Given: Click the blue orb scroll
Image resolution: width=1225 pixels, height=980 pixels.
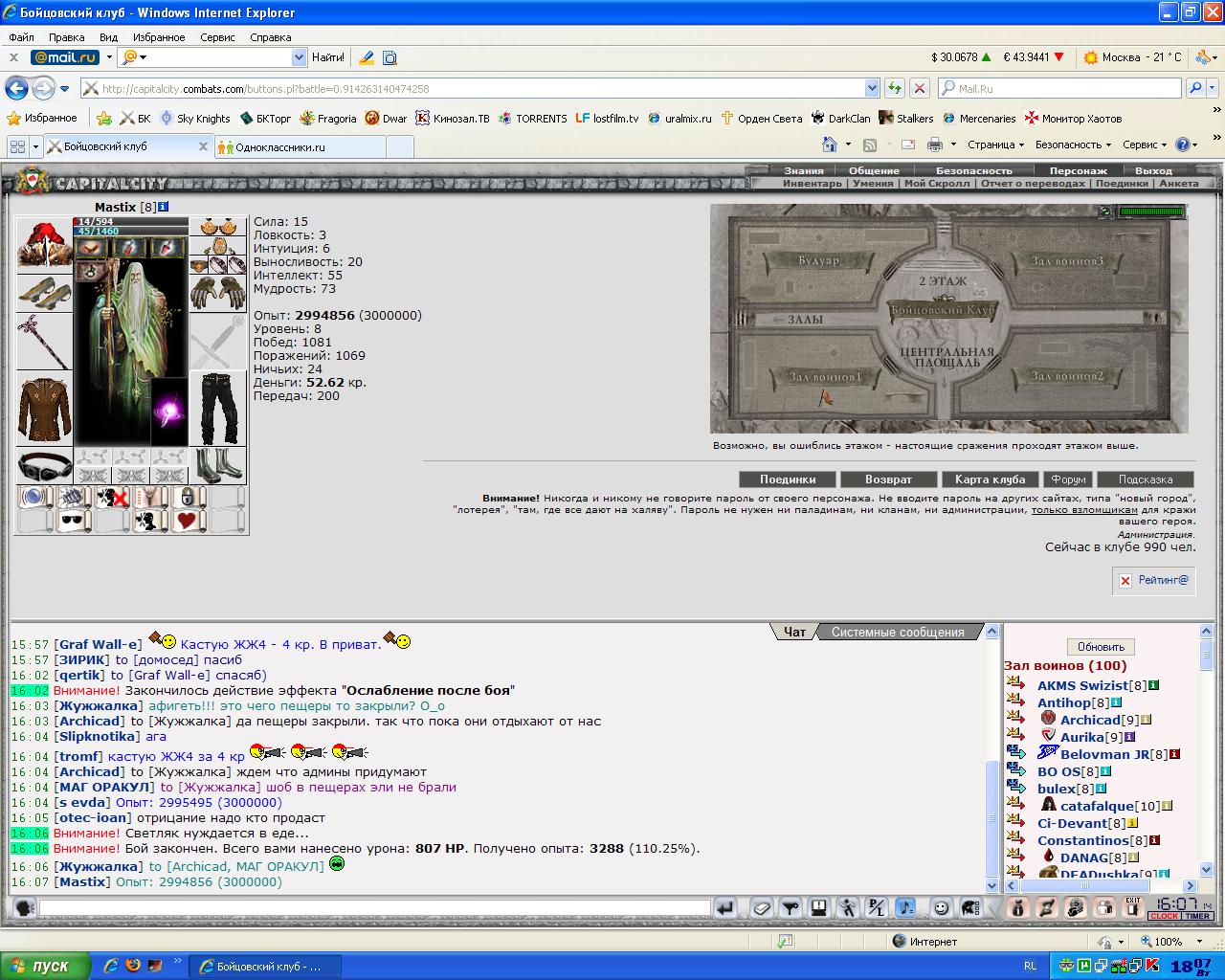Looking at the screenshot, I should [36, 498].
